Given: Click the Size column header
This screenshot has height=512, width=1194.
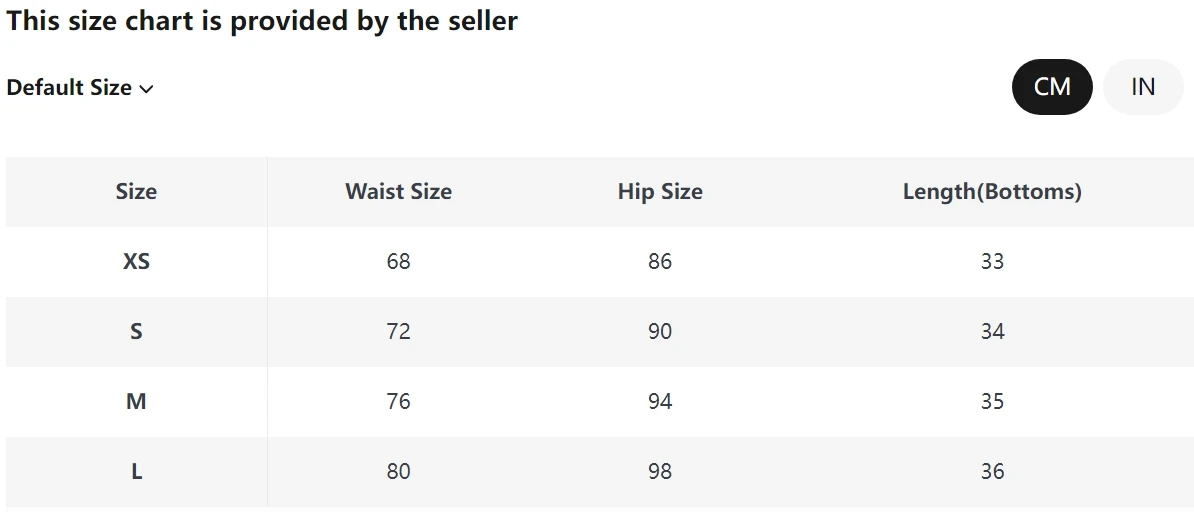Looking at the screenshot, I should point(136,191).
